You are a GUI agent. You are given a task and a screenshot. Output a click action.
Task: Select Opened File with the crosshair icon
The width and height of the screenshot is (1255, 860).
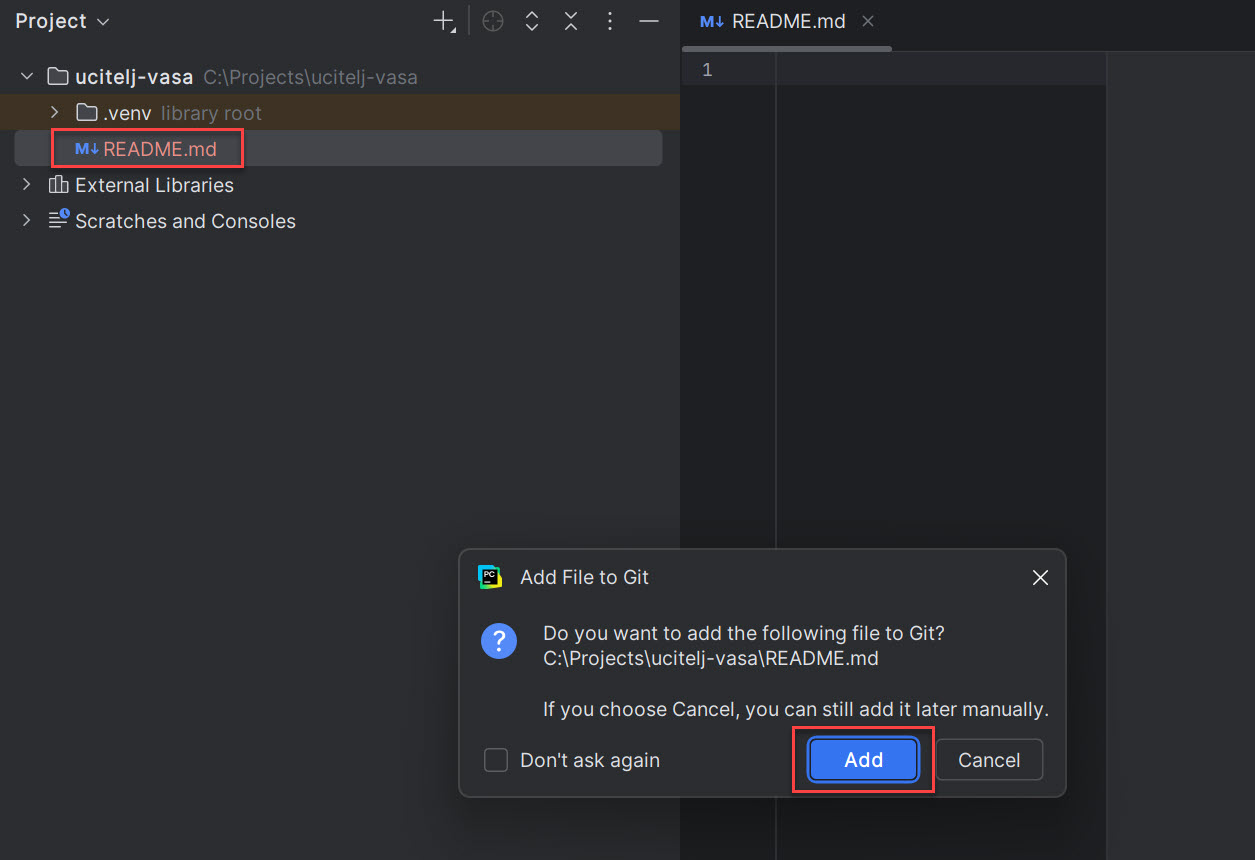[x=492, y=20]
